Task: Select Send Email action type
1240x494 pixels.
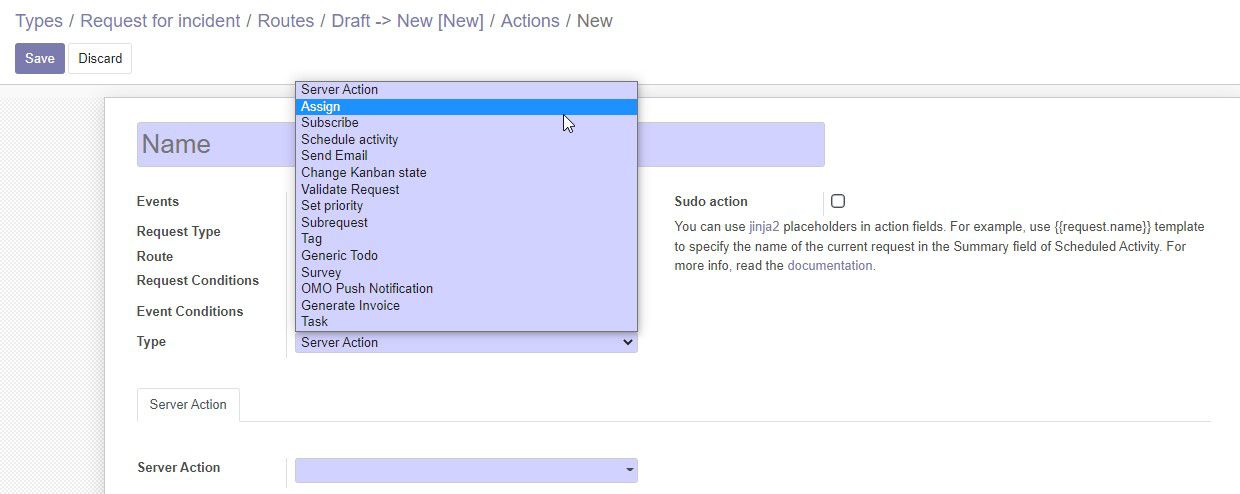Action: pos(466,156)
